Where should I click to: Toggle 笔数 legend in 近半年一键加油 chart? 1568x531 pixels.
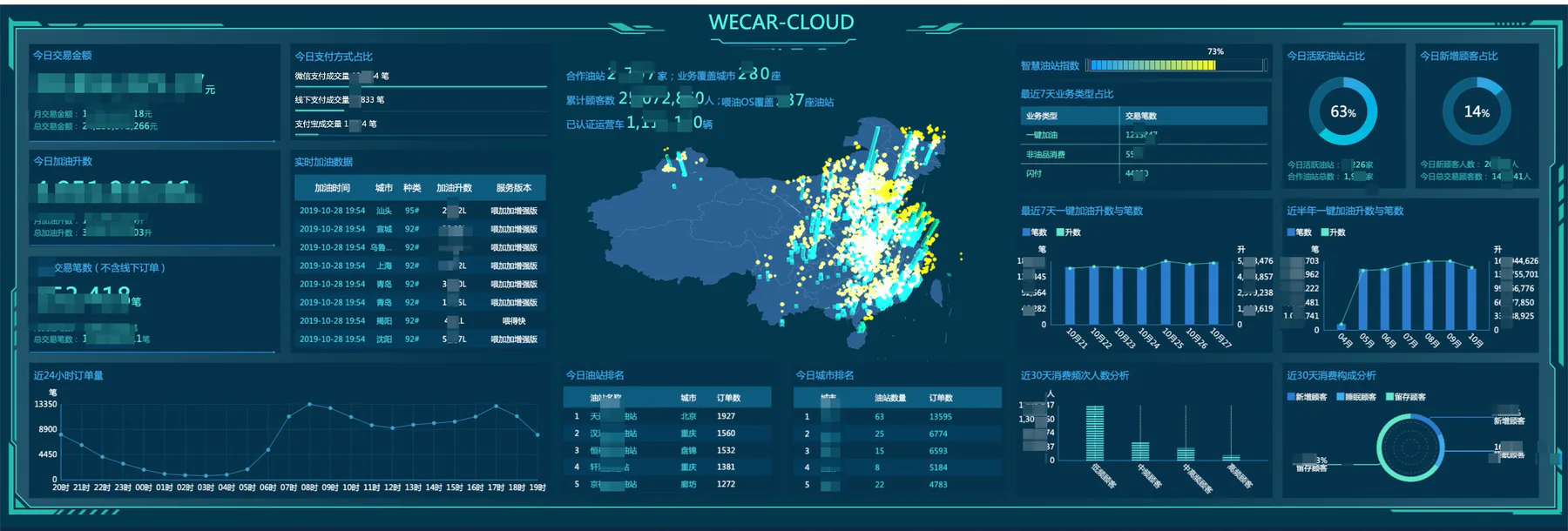coord(1301,232)
